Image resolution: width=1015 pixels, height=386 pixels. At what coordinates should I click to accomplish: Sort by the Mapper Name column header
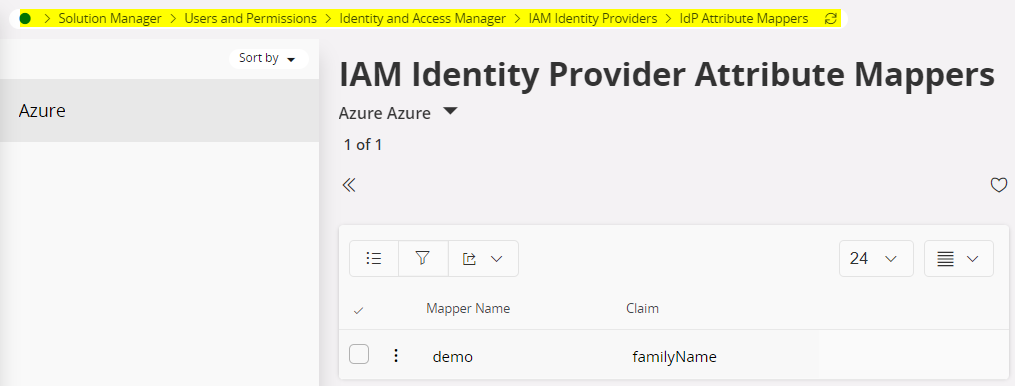[468, 309]
